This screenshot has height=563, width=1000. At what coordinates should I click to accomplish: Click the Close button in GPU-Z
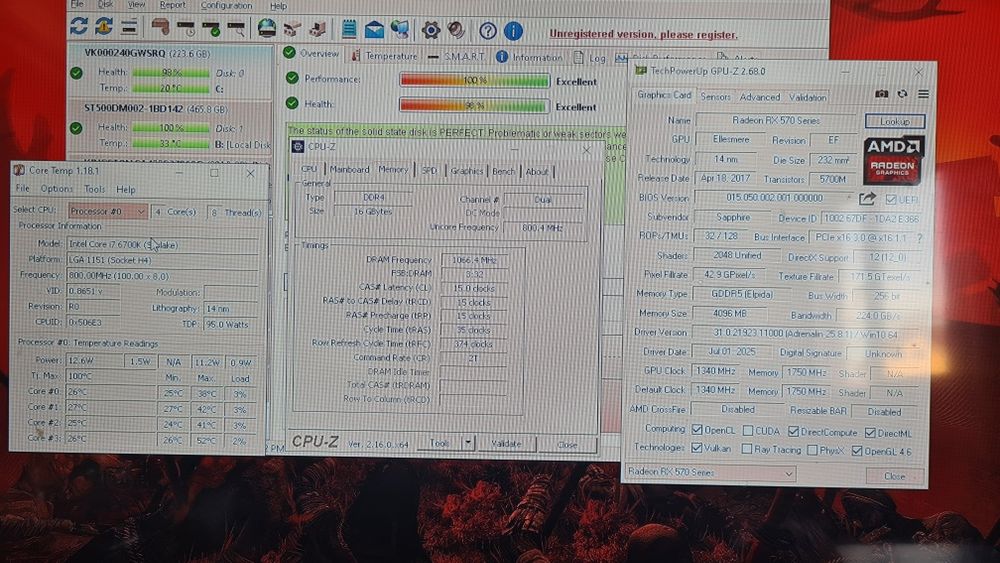point(894,476)
